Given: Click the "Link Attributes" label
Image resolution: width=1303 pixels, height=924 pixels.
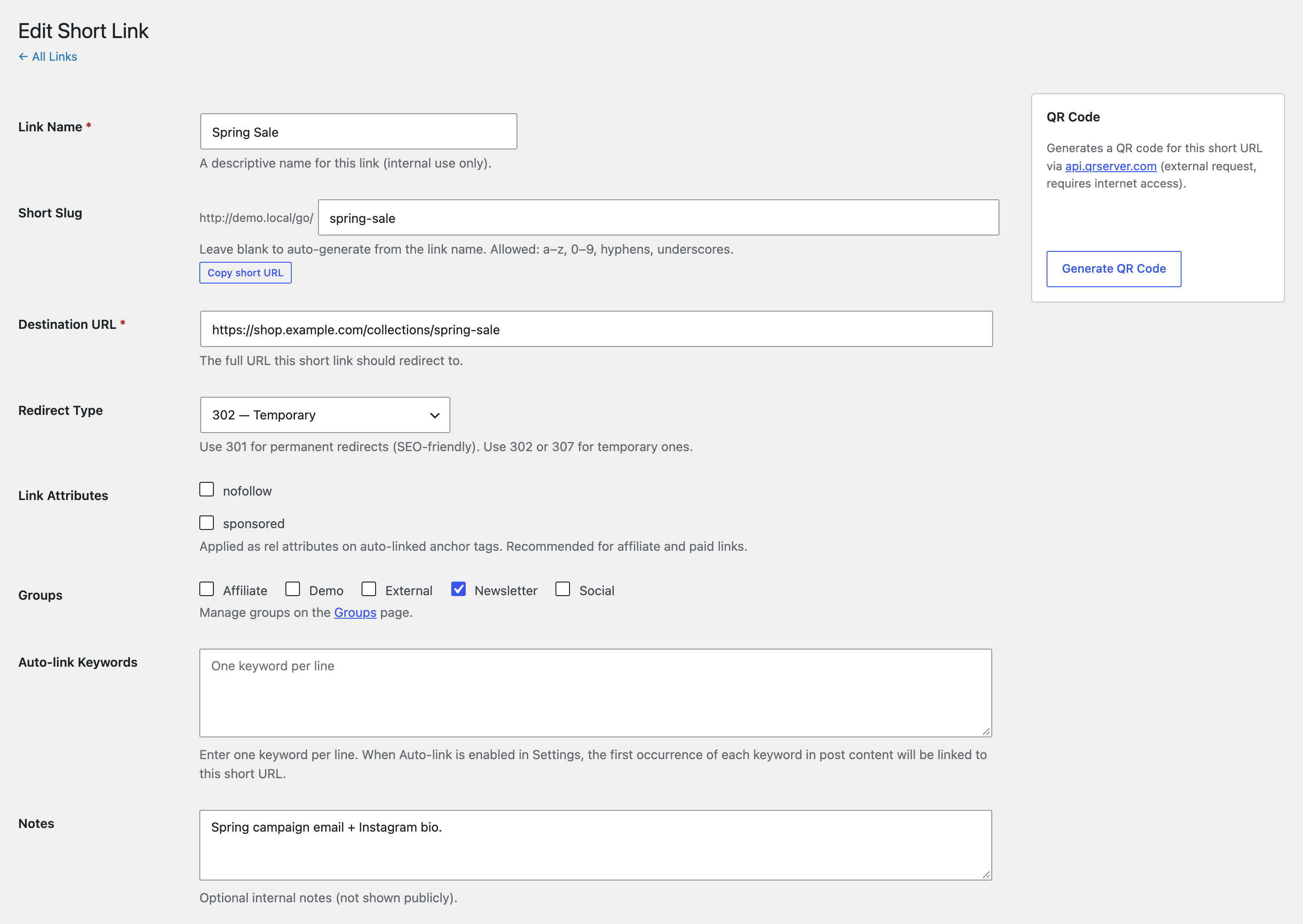Looking at the screenshot, I should coord(63,496).
